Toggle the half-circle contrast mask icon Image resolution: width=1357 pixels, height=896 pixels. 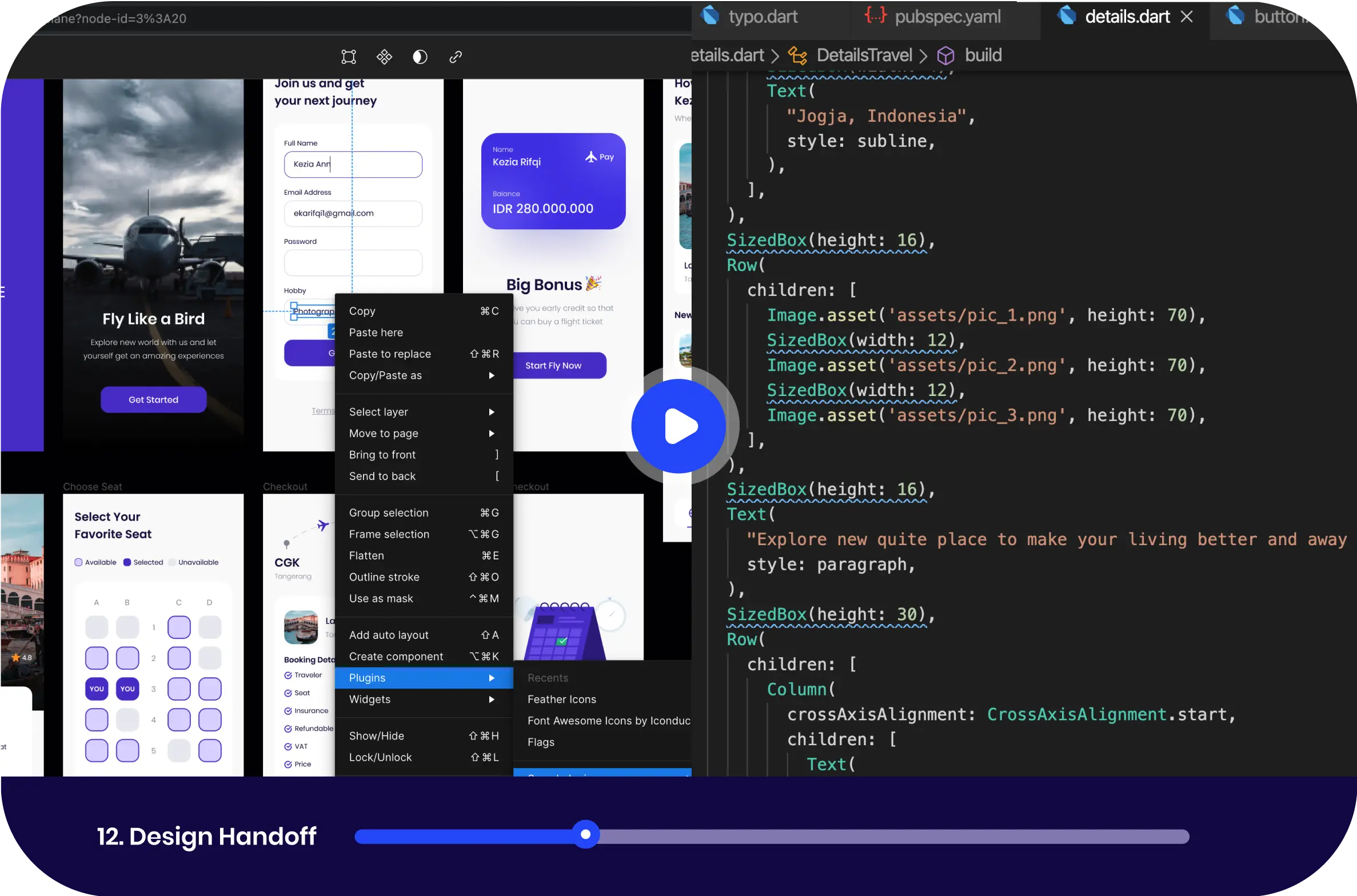tap(420, 57)
